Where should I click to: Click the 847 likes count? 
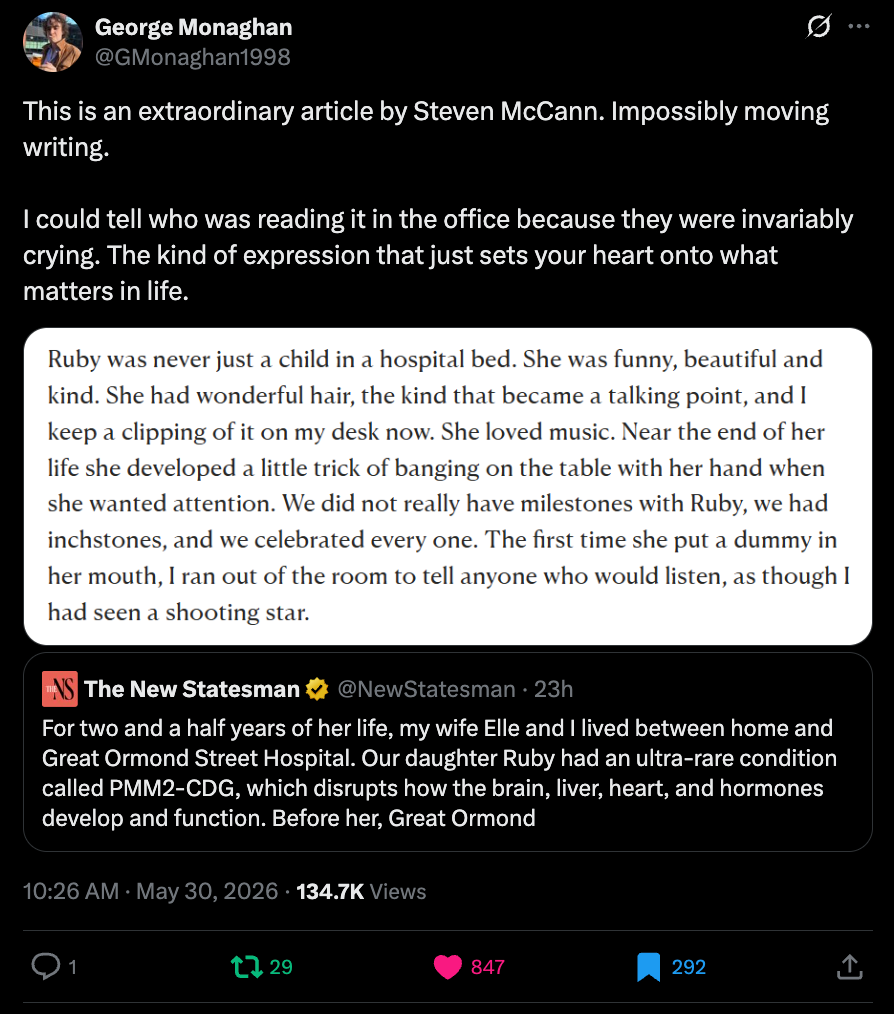tap(488, 967)
